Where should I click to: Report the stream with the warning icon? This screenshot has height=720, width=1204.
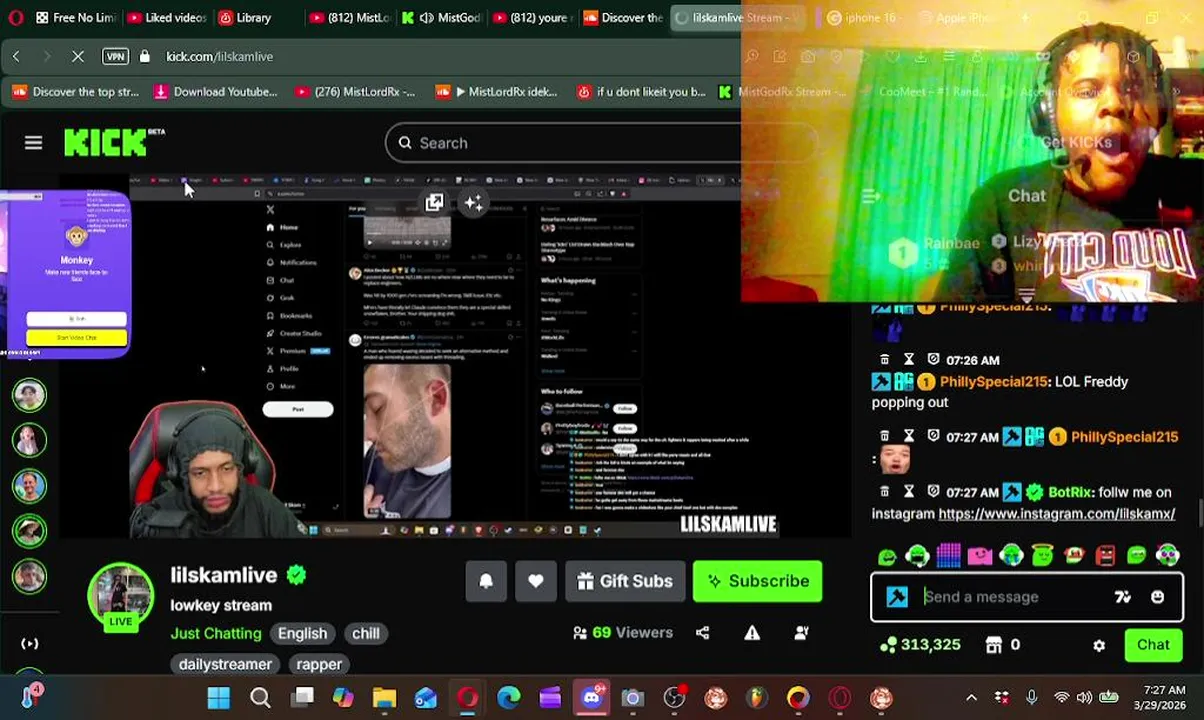[x=752, y=633]
